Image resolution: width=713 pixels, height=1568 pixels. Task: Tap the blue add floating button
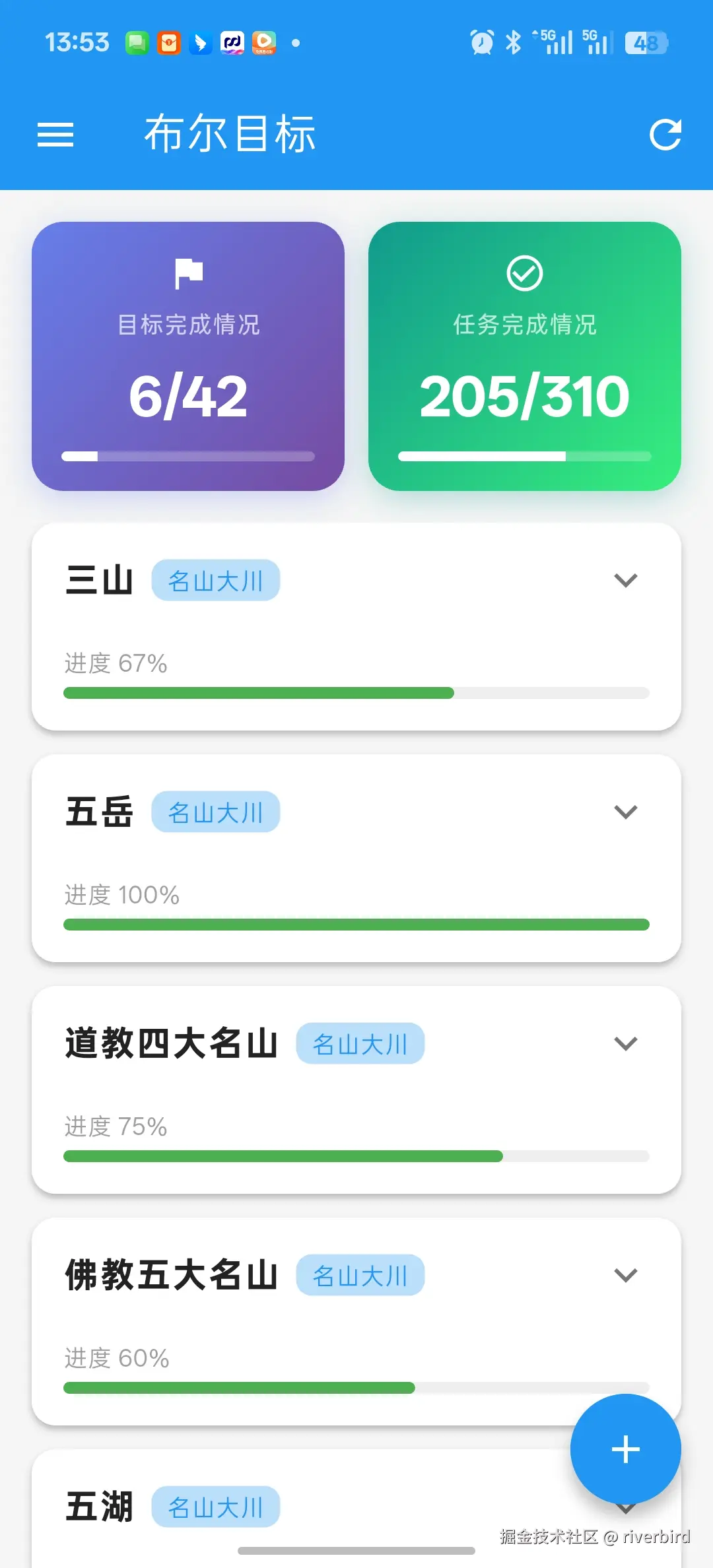tap(625, 1449)
